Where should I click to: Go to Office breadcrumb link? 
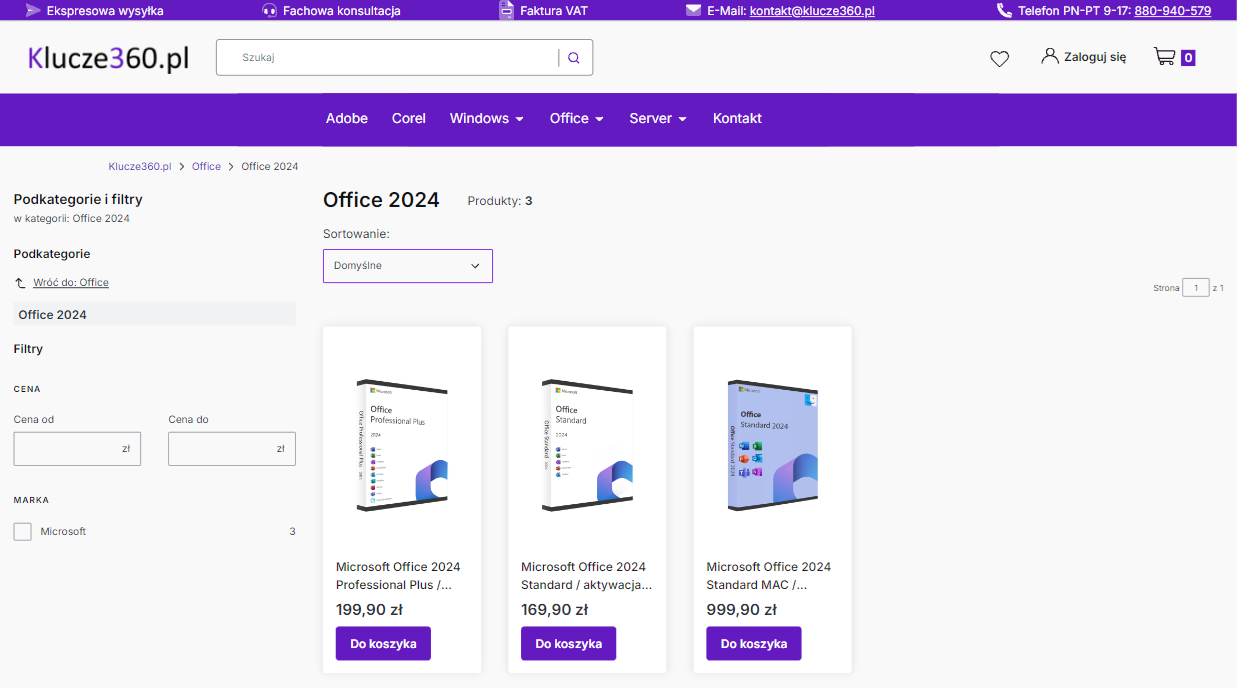click(206, 166)
